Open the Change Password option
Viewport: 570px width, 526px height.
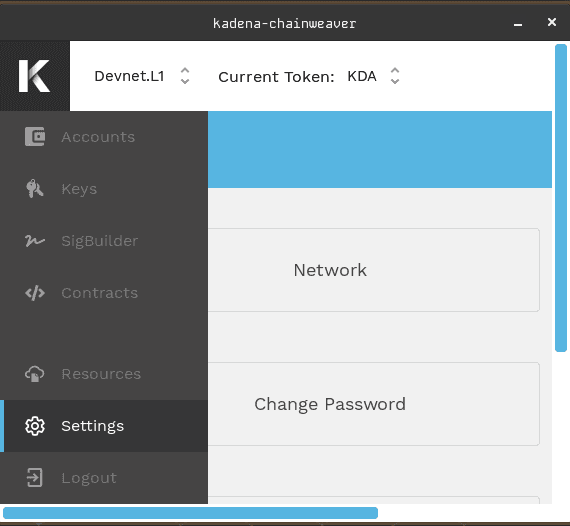point(374,404)
